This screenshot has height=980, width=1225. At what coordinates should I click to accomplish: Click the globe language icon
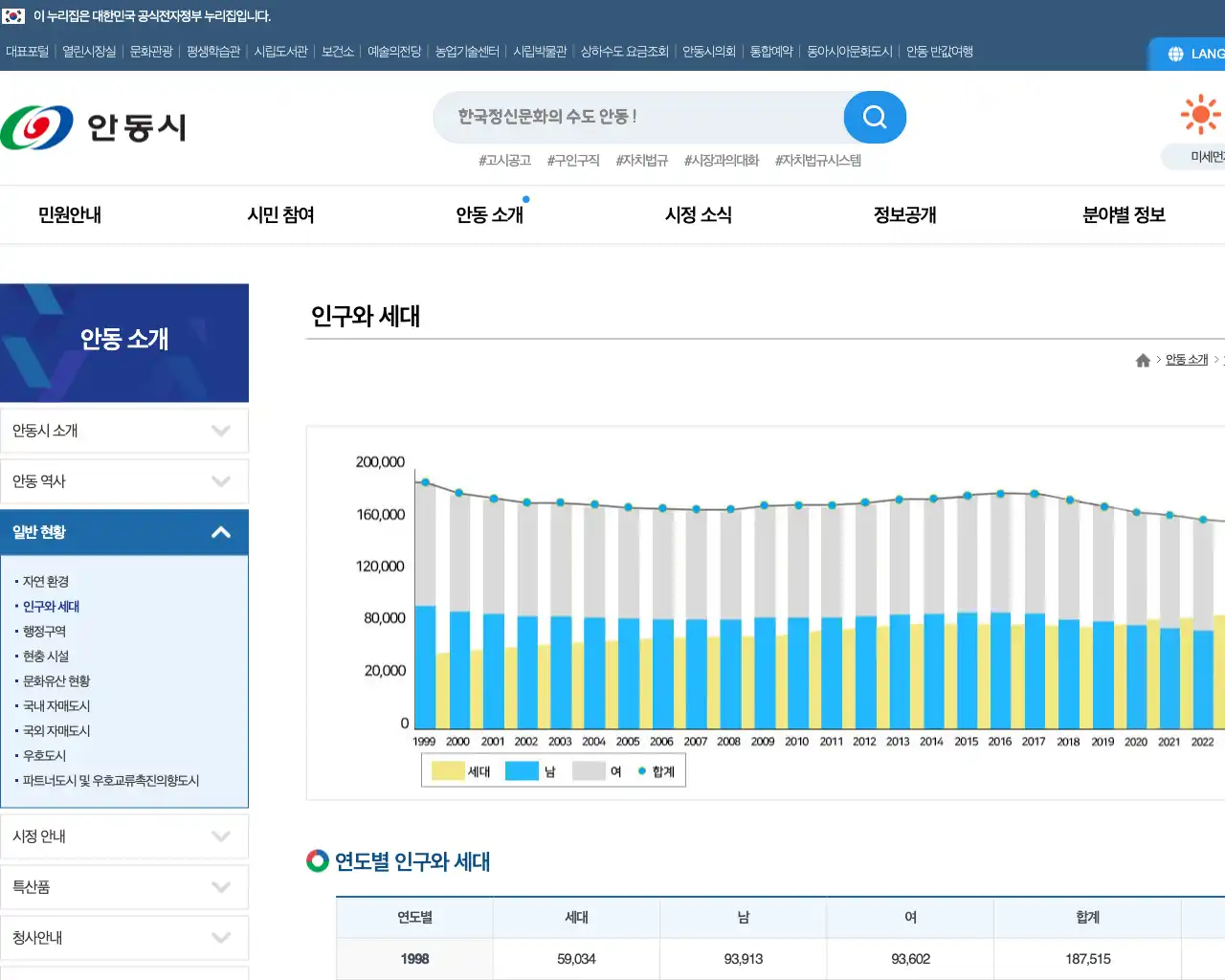point(1176,54)
